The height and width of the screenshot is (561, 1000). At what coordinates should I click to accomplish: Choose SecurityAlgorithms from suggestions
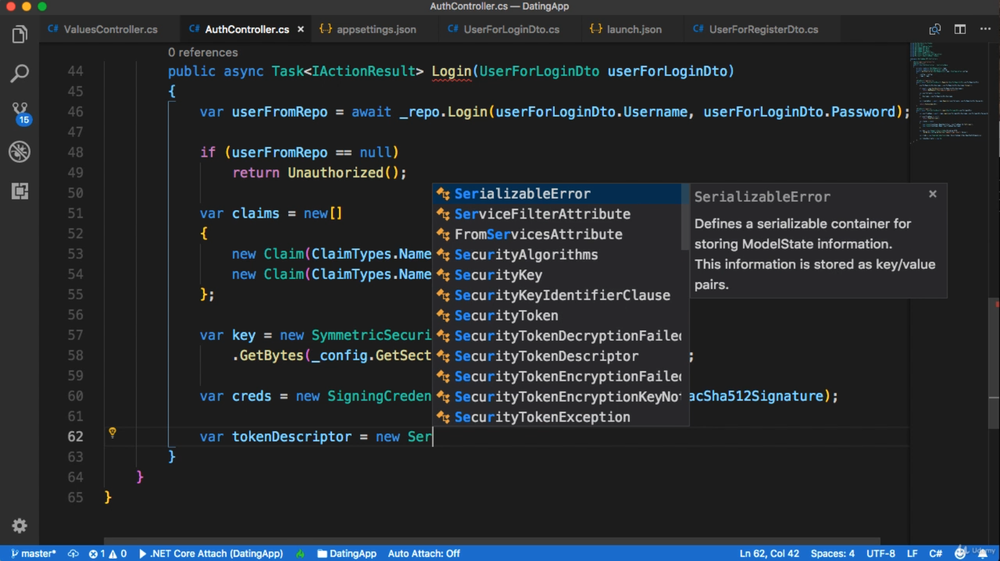[557, 255]
